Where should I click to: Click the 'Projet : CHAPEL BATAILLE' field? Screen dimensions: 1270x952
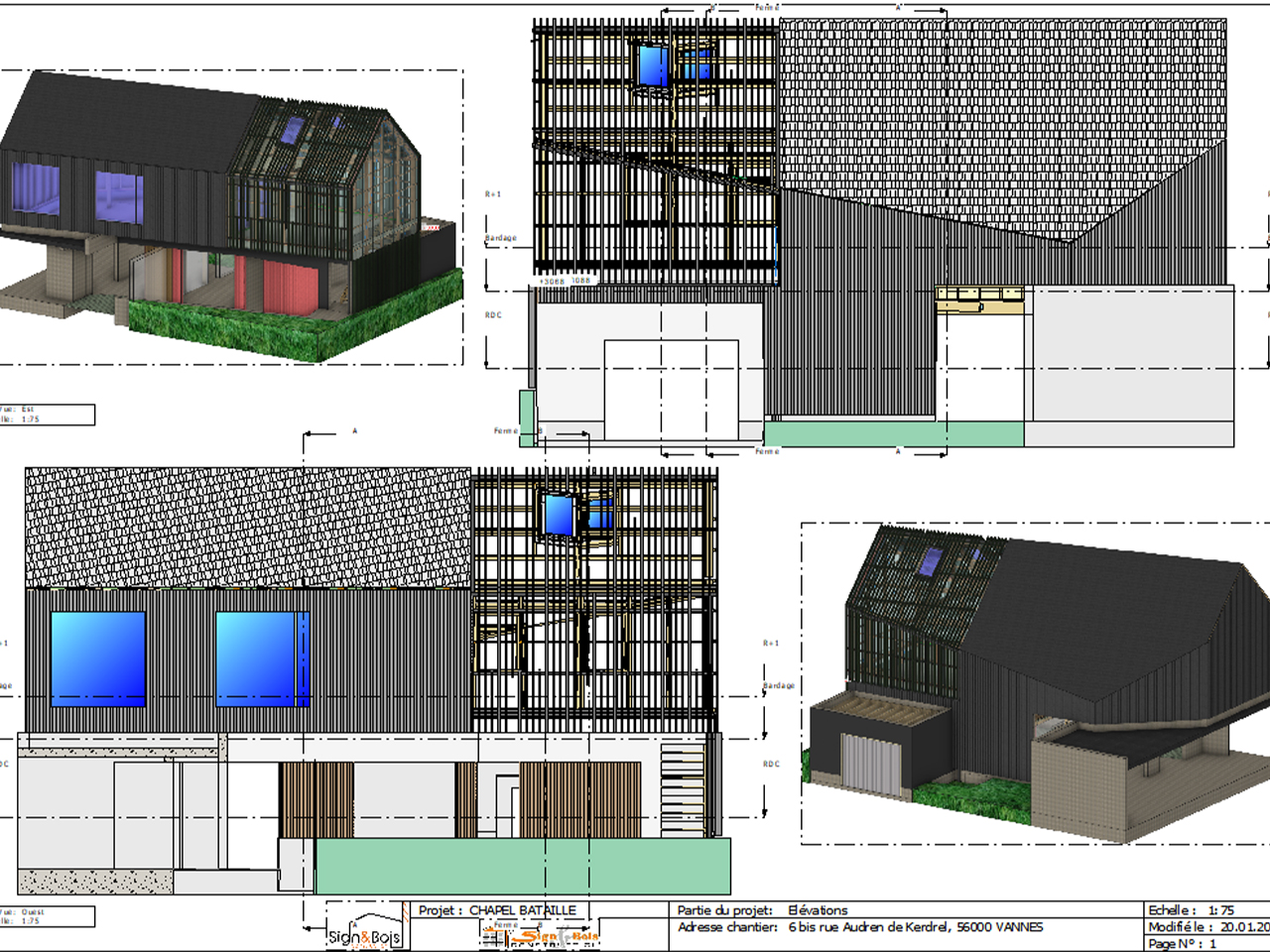coord(497,909)
